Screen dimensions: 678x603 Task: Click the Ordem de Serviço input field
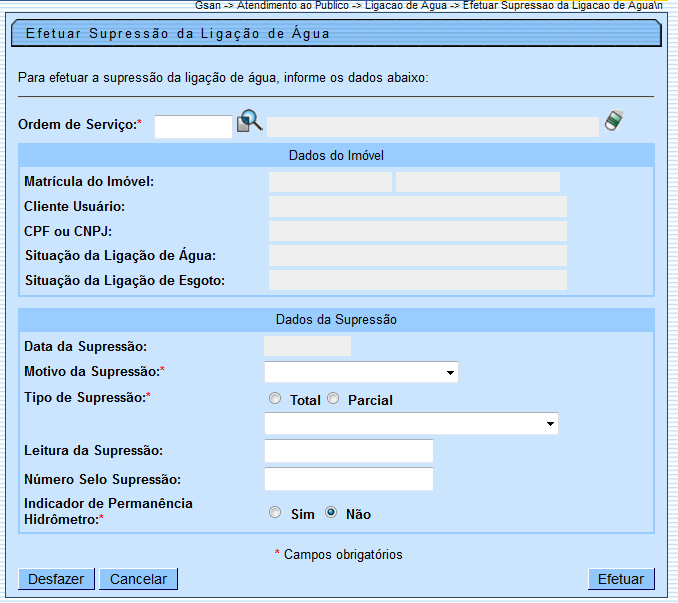193,126
